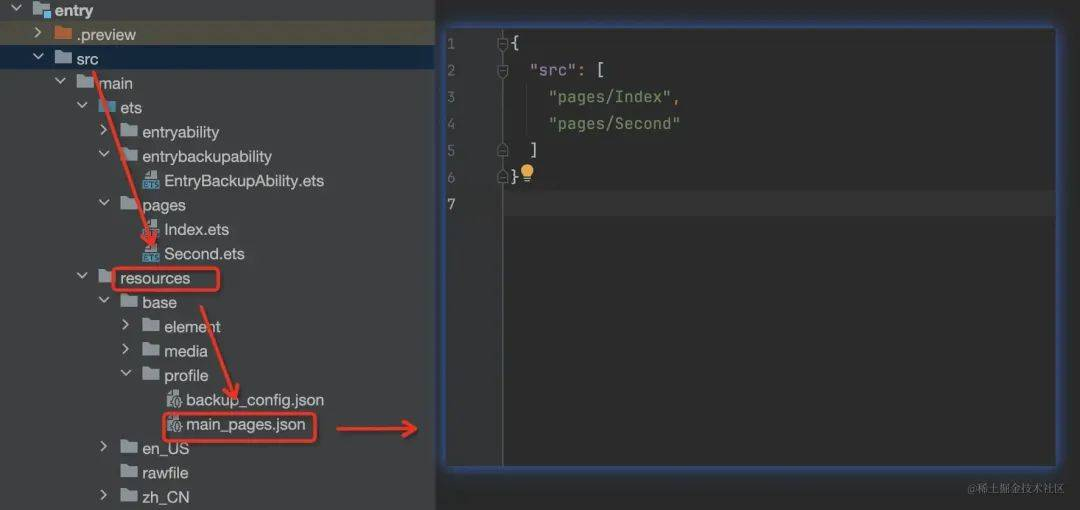Click the main folder icon
Viewport: 1080px width, 510px height.
[x=85, y=82]
